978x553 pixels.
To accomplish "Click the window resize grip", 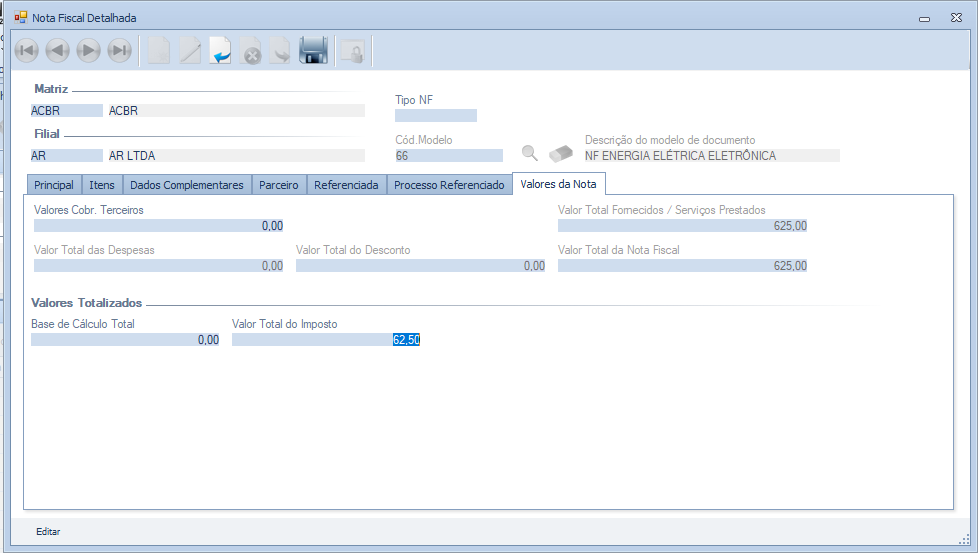I will pyautogui.click(x=964, y=539).
